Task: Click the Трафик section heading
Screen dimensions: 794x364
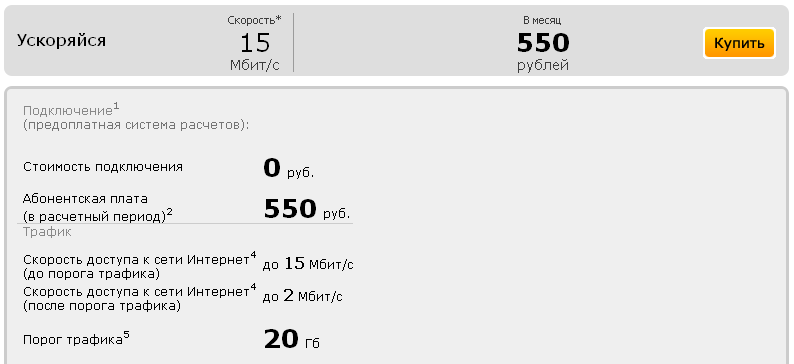Action: (47, 232)
